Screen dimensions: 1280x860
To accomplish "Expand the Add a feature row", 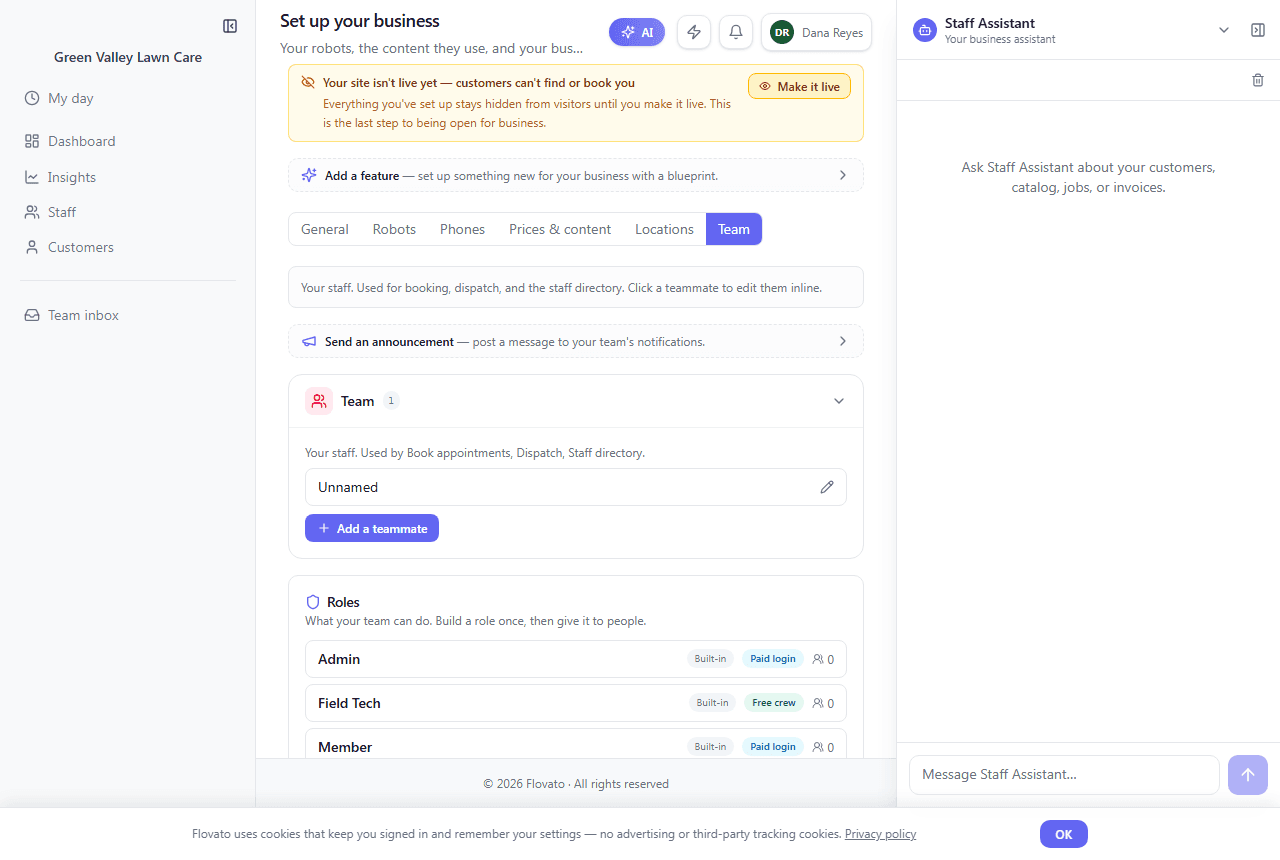I will tap(576, 175).
